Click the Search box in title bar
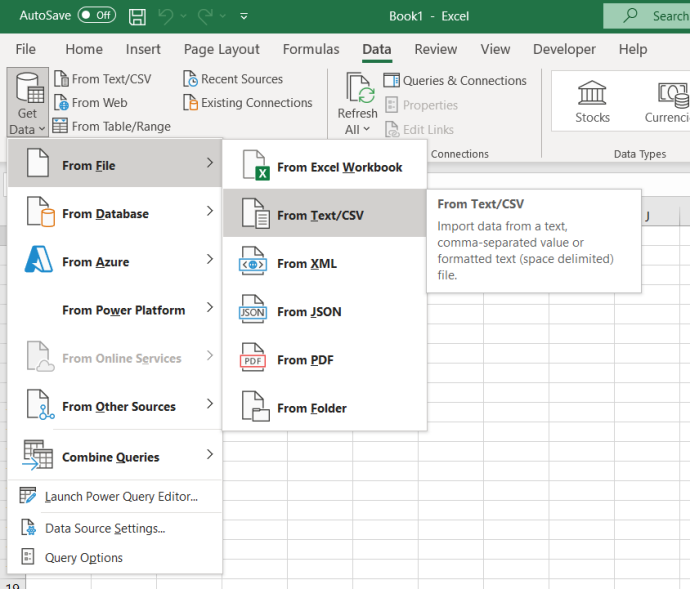690x589 pixels. coord(646,16)
